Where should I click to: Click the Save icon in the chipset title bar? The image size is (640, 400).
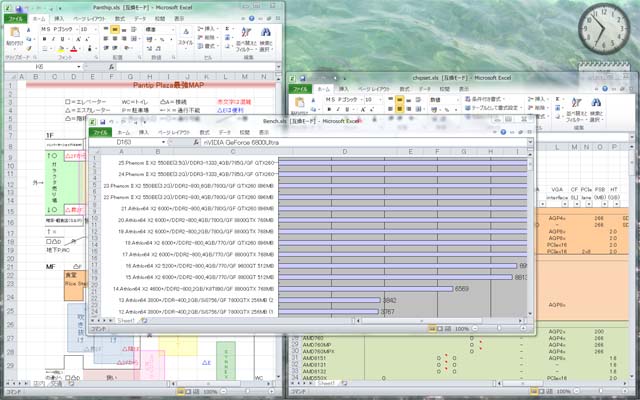(302, 78)
